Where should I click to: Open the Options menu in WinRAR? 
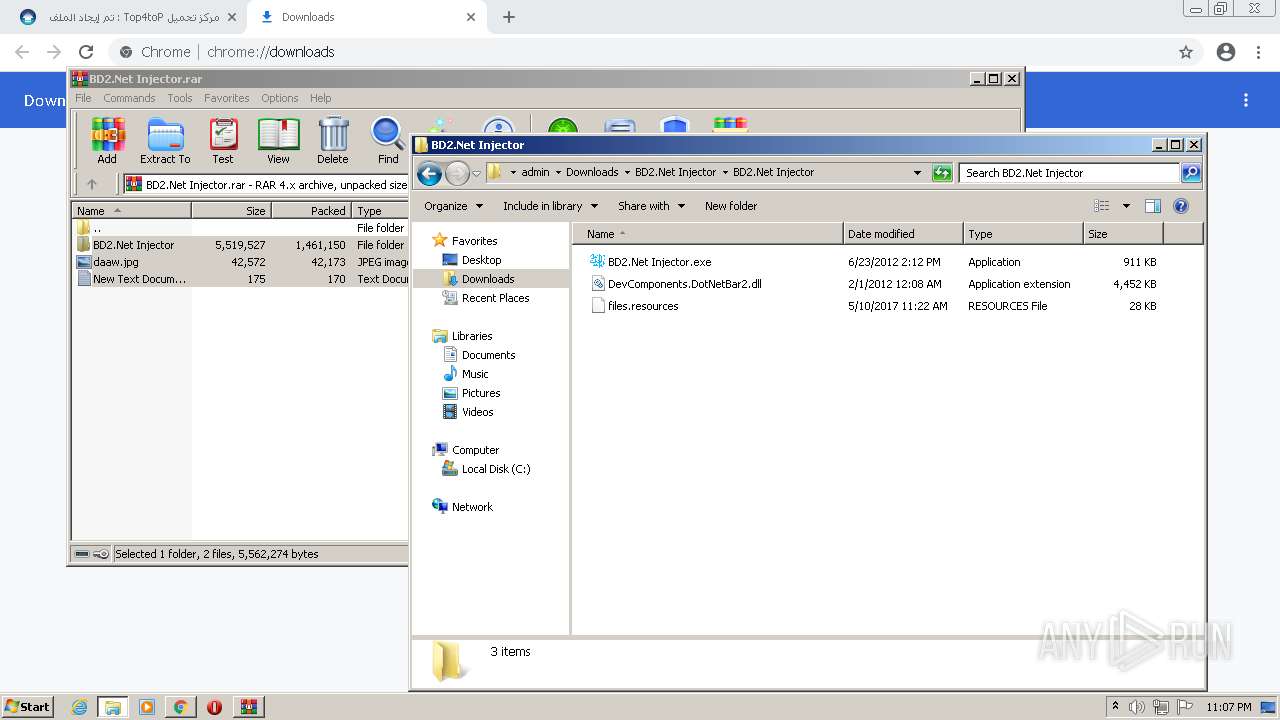click(x=280, y=98)
